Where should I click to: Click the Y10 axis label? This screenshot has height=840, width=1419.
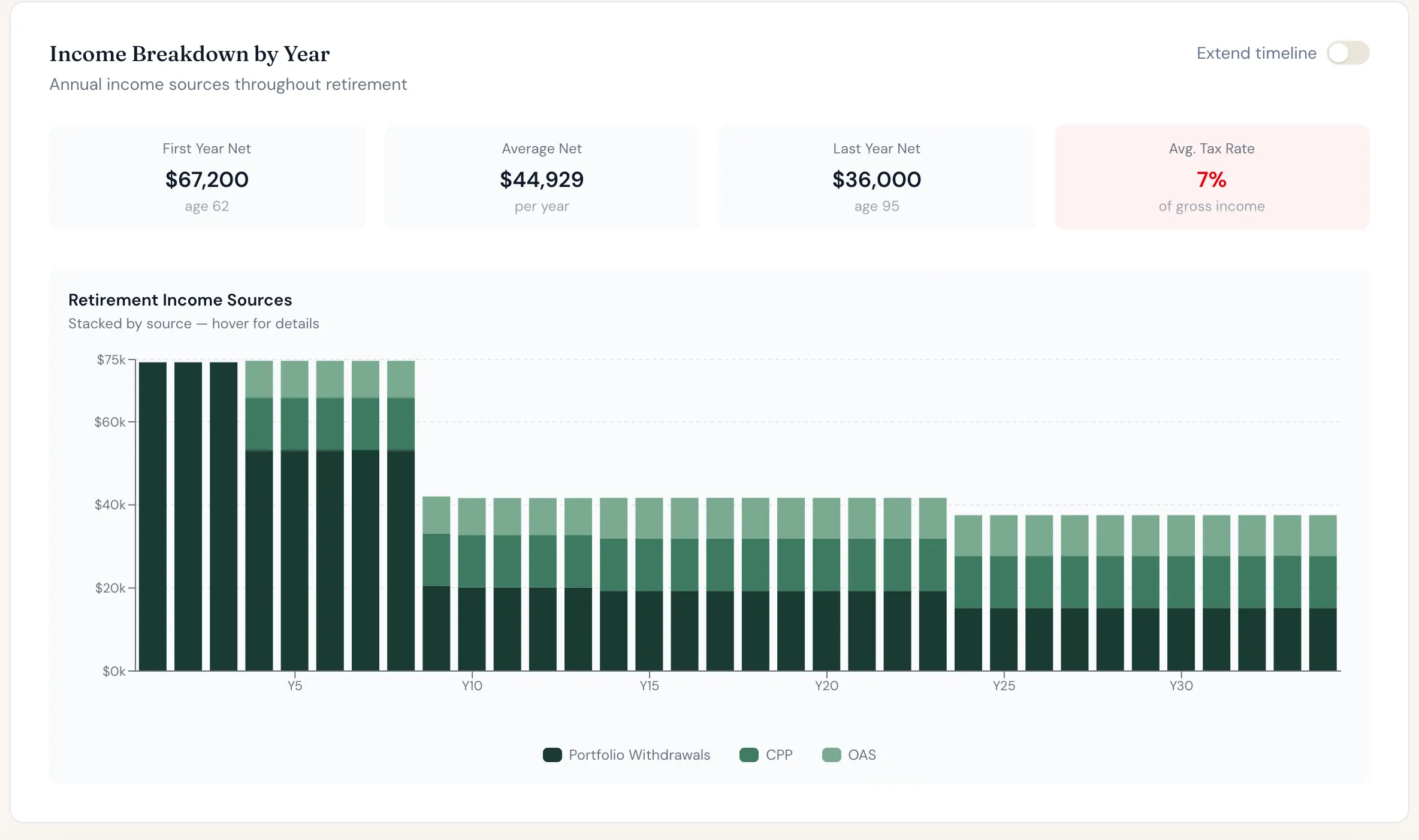pyautogui.click(x=472, y=685)
